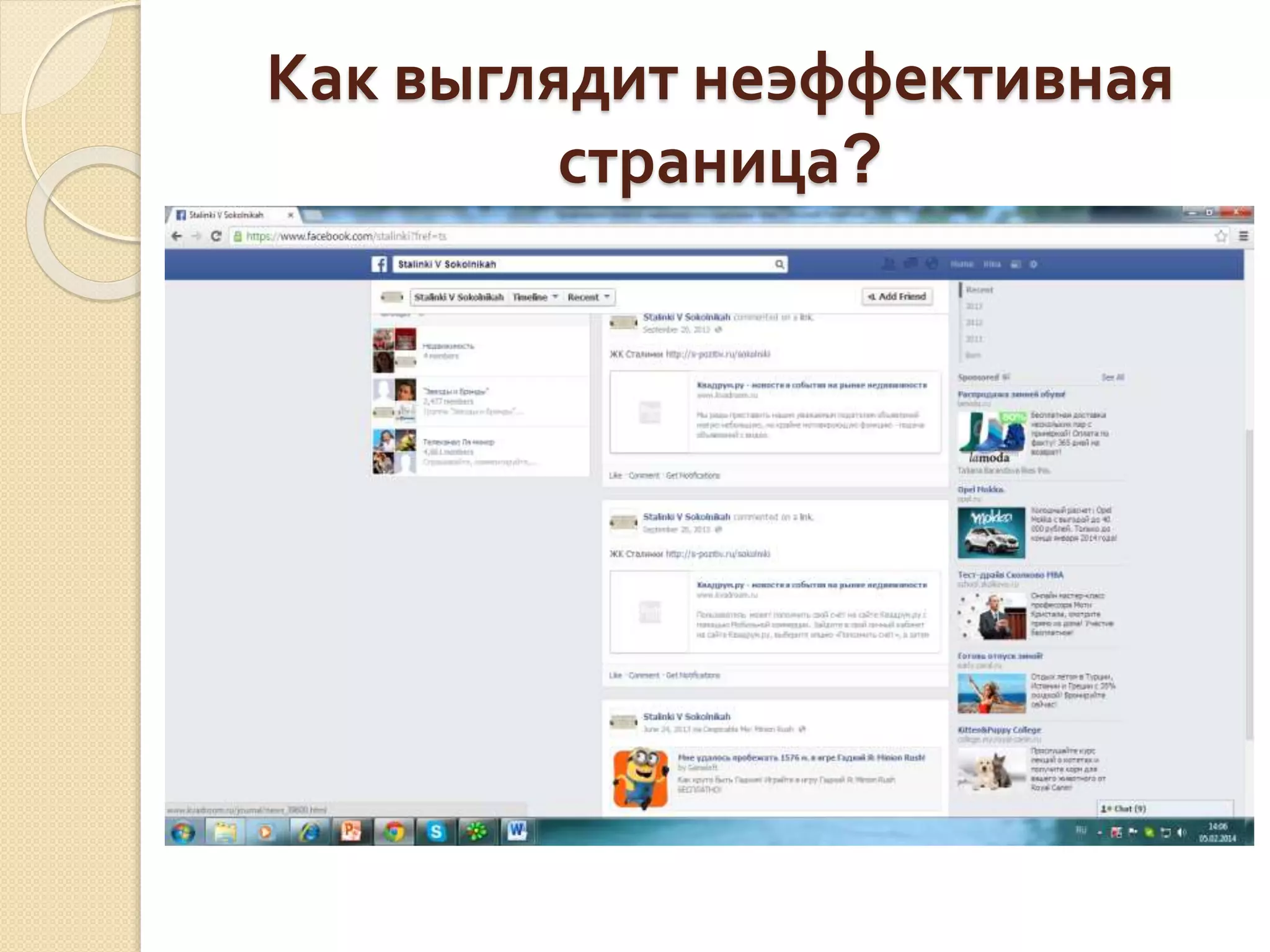Image resolution: width=1270 pixels, height=952 pixels.
Task: Close the Stalinki V Sokolnikah browser tab
Action: 290,215
